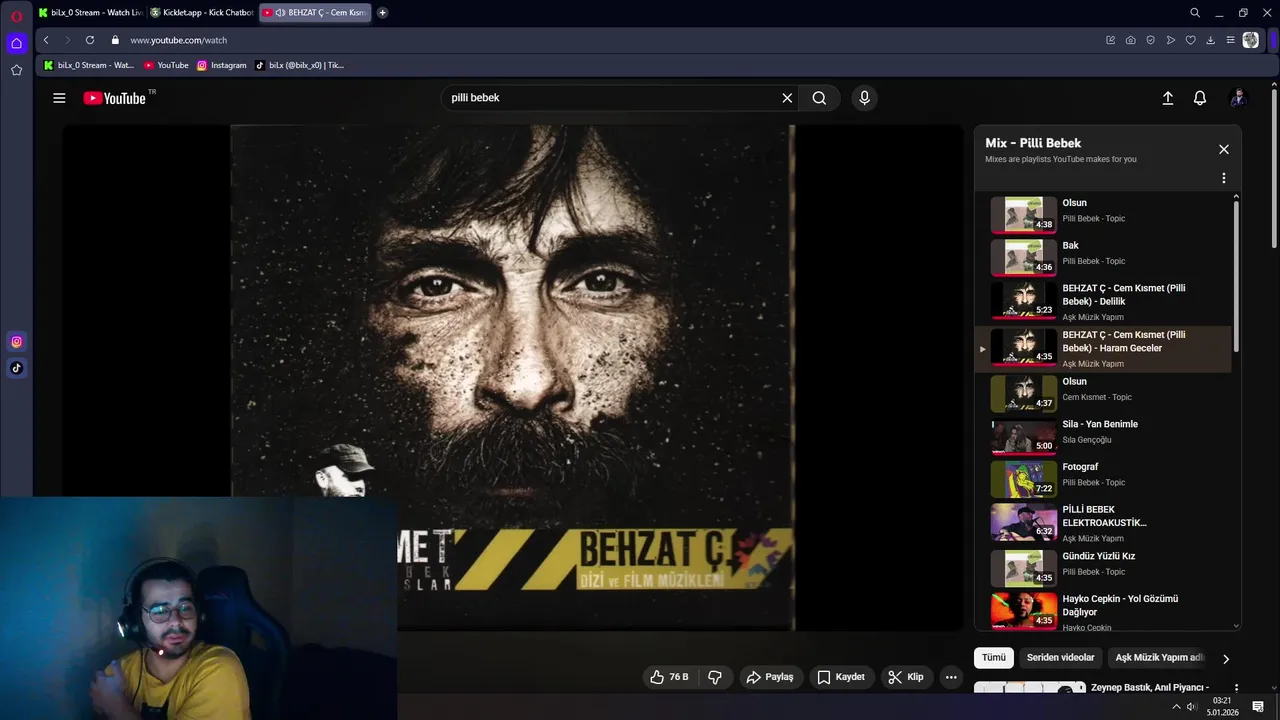1280x720 pixels.
Task: Close the Mix - Pilli Bebek panel
Action: pyautogui.click(x=1223, y=149)
